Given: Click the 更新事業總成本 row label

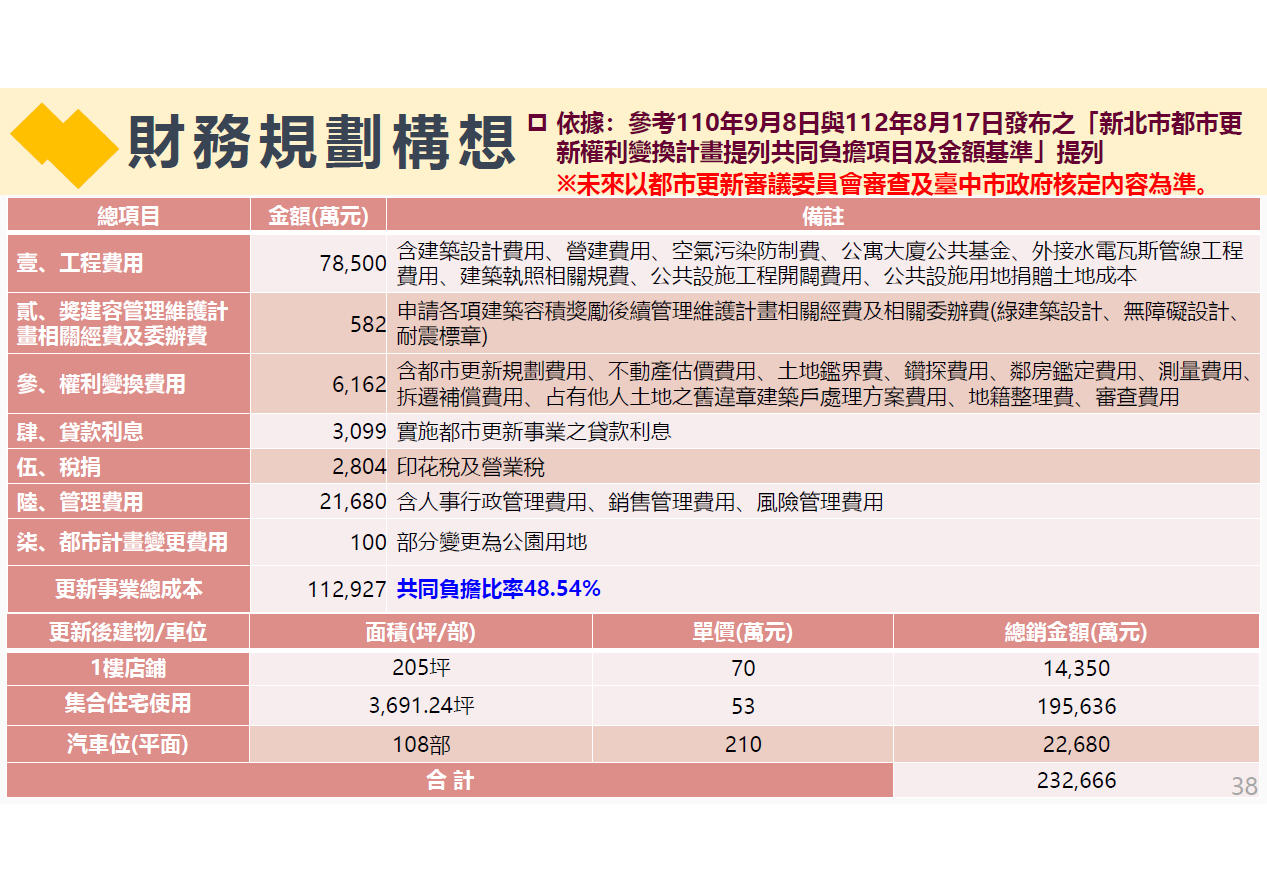Looking at the screenshot, I should coord(128,589).
